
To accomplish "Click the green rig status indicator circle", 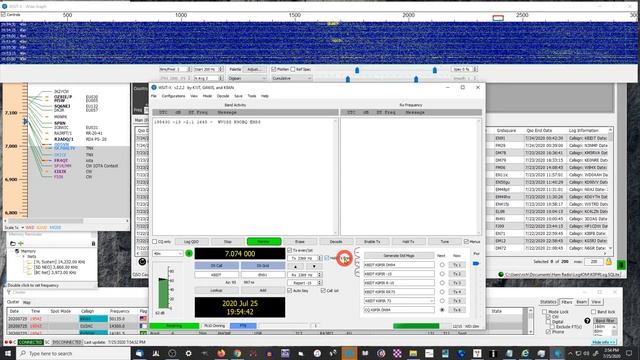I will [189, 253].
